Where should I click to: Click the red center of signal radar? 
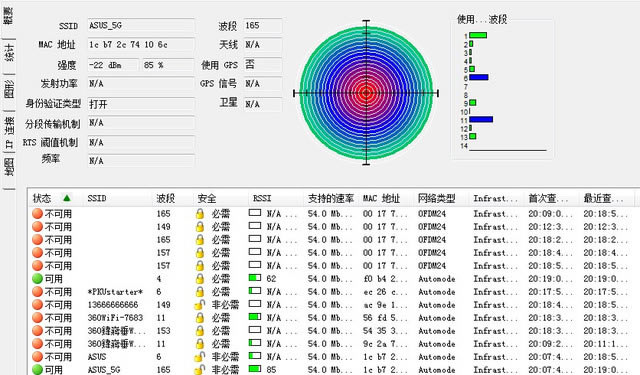[x=366, y=93]
